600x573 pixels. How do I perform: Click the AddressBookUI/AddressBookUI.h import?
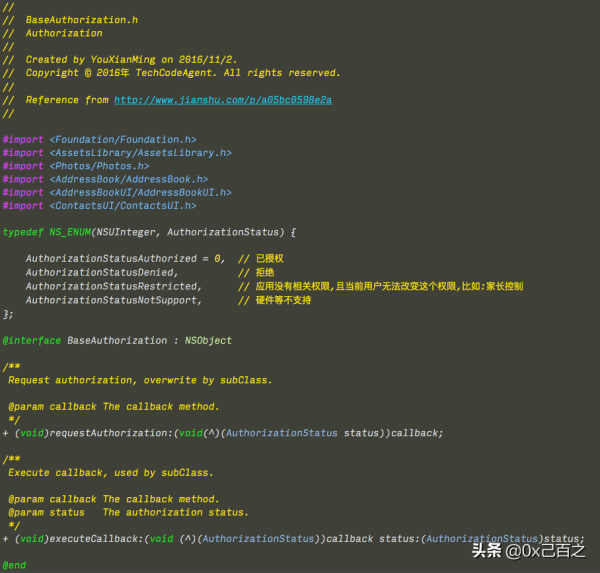(x=140, y=192)
